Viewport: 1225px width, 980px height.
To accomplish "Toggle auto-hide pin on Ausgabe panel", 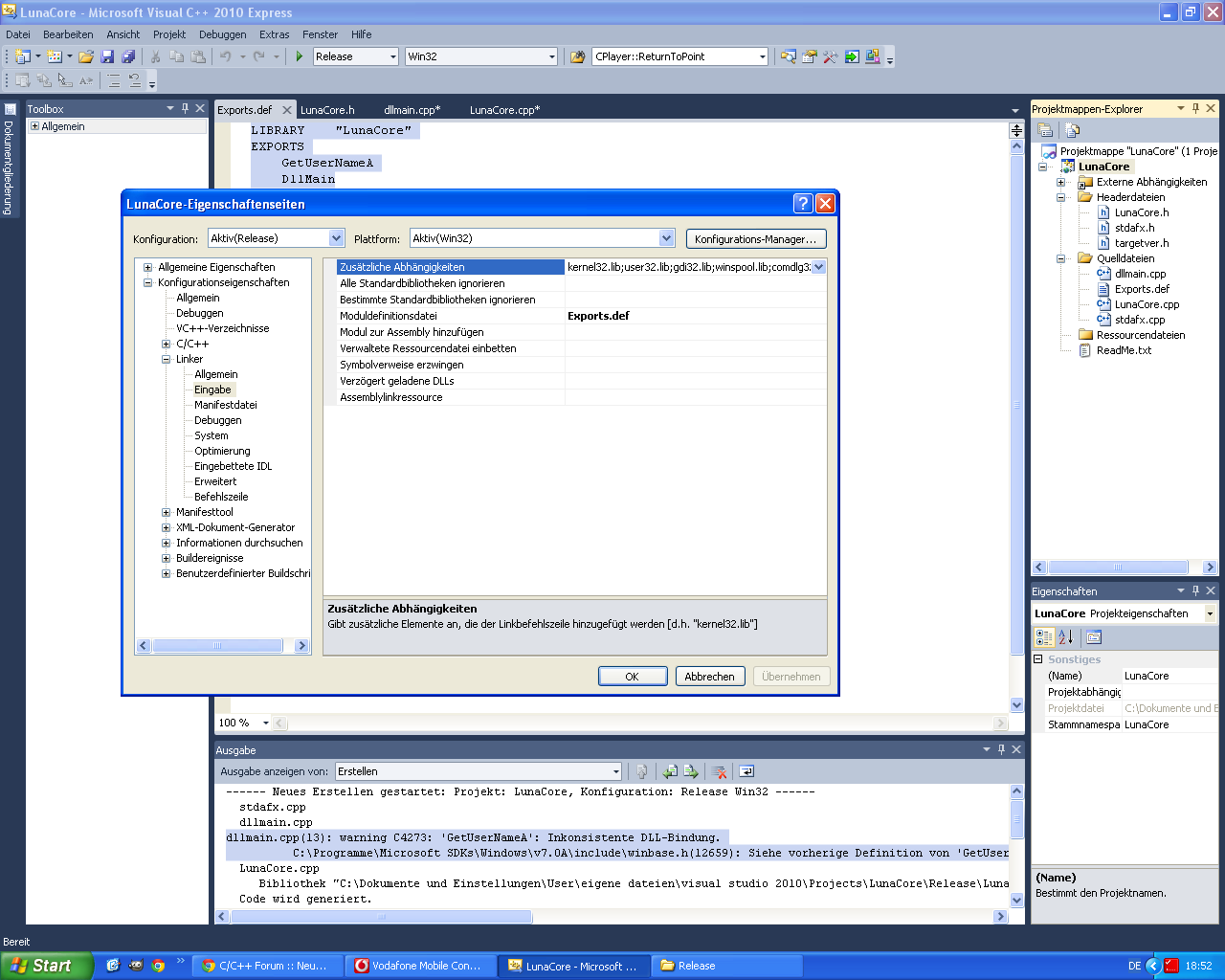I will pyautogui.click(x=1001, y=749).
